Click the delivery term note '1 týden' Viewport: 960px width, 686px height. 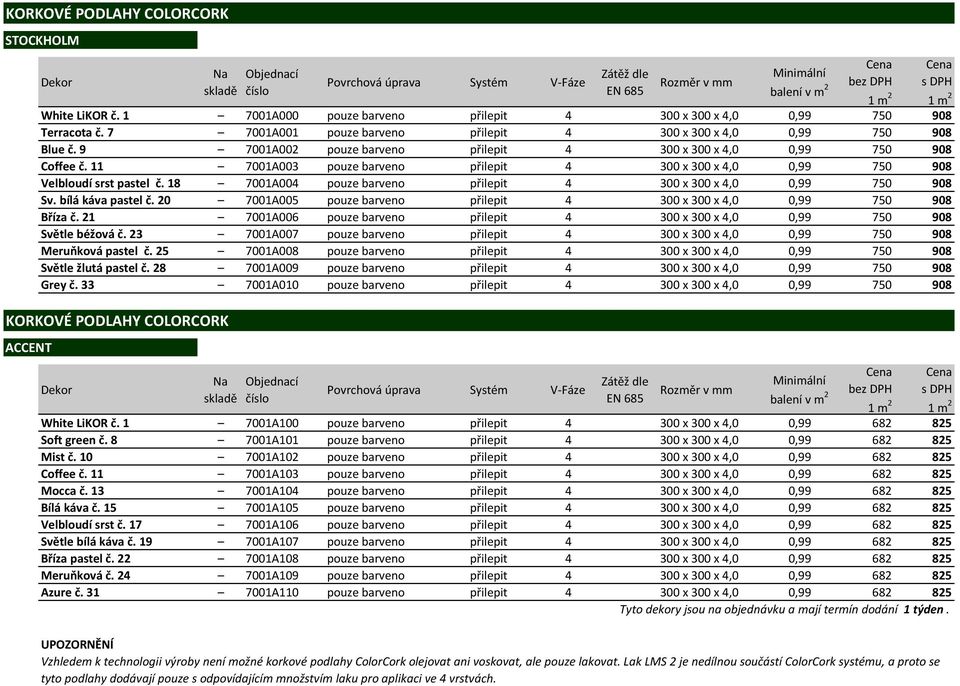(923, 609)
